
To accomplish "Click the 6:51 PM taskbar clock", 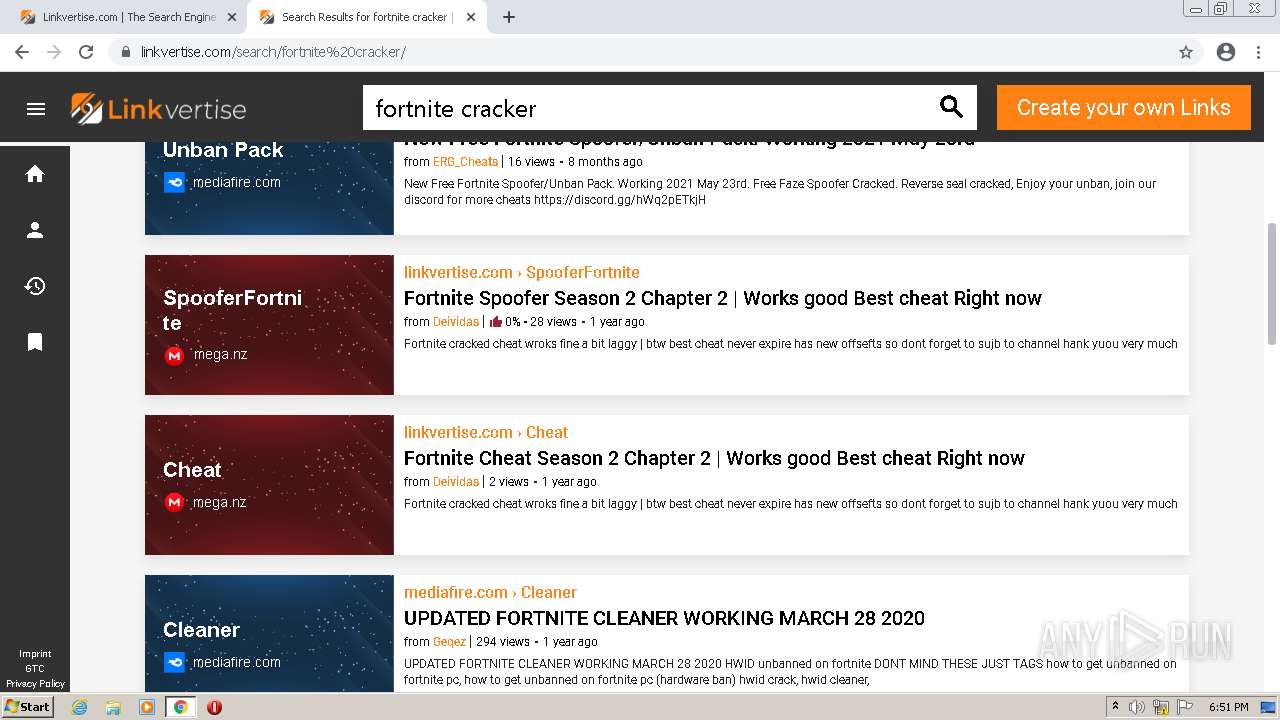I will click(x=1228, y=707).
